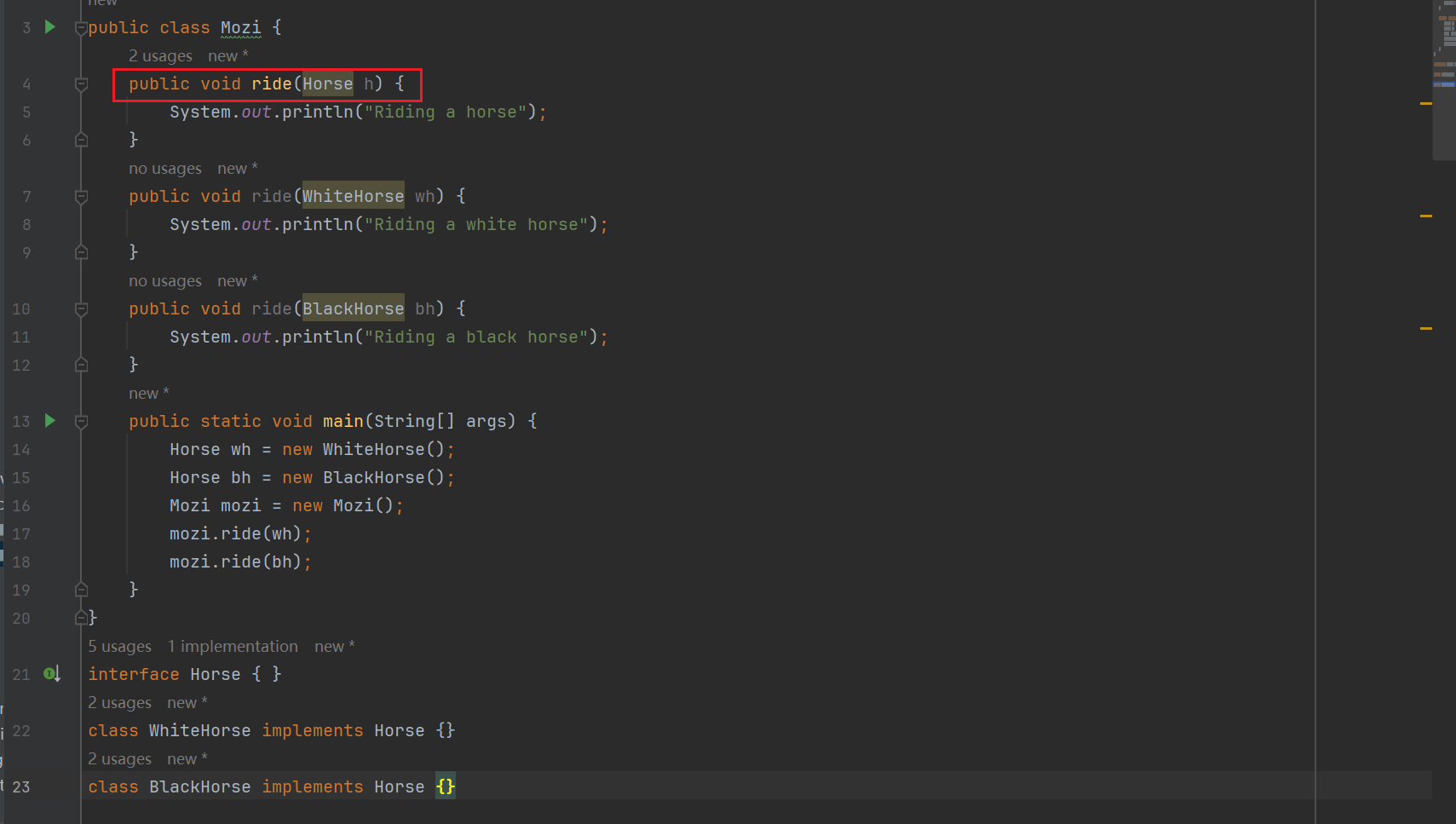Click 'println' on line 11
This screenshot has width=1456, height=824.
[318, 337]
